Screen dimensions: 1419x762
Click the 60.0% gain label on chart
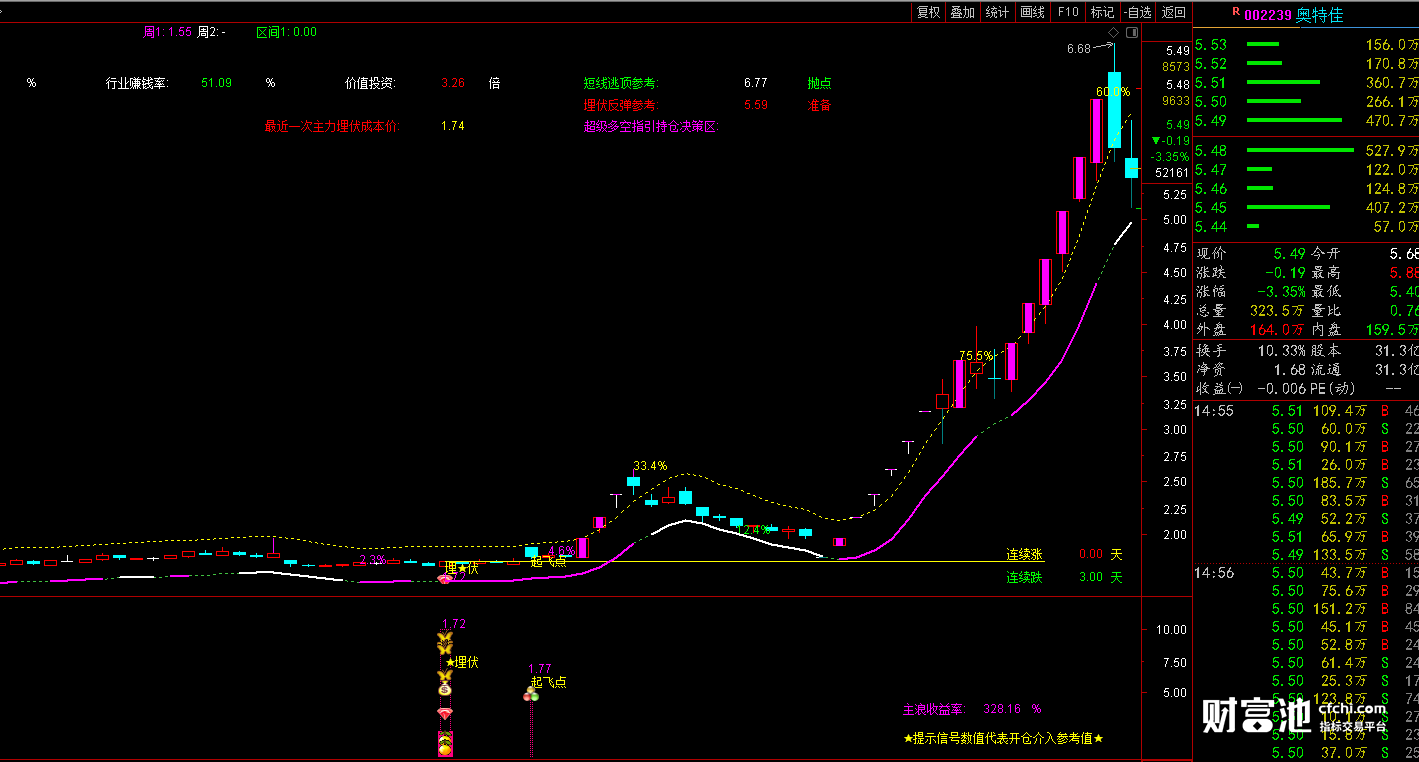[1113, 91]
